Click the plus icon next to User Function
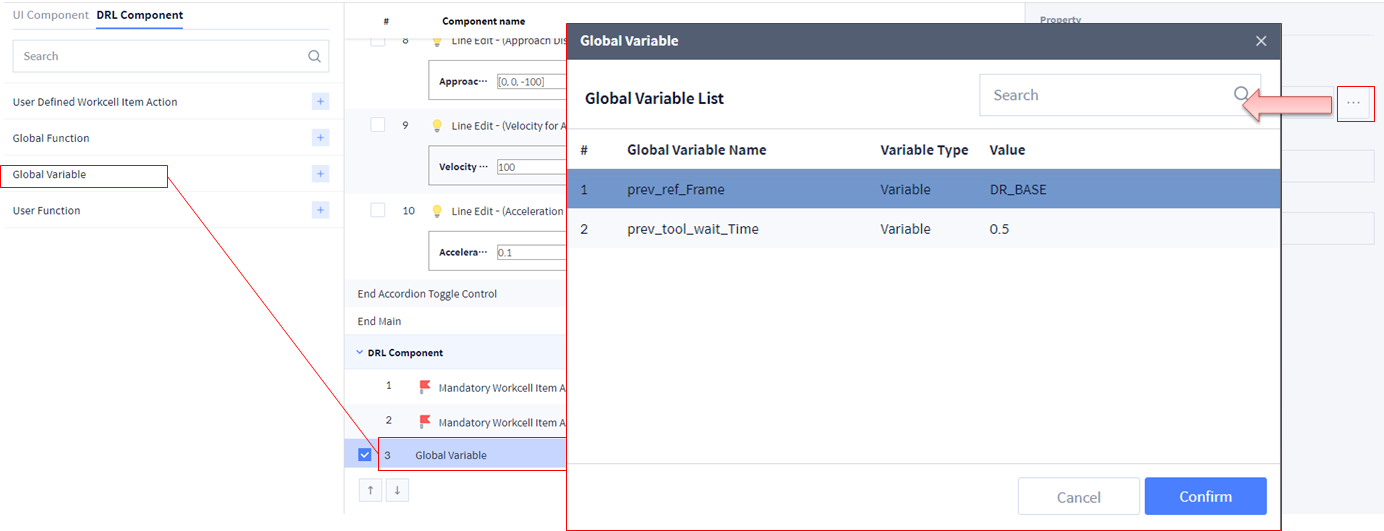The width and height of the screenshot is (1384, 531). 320,210
